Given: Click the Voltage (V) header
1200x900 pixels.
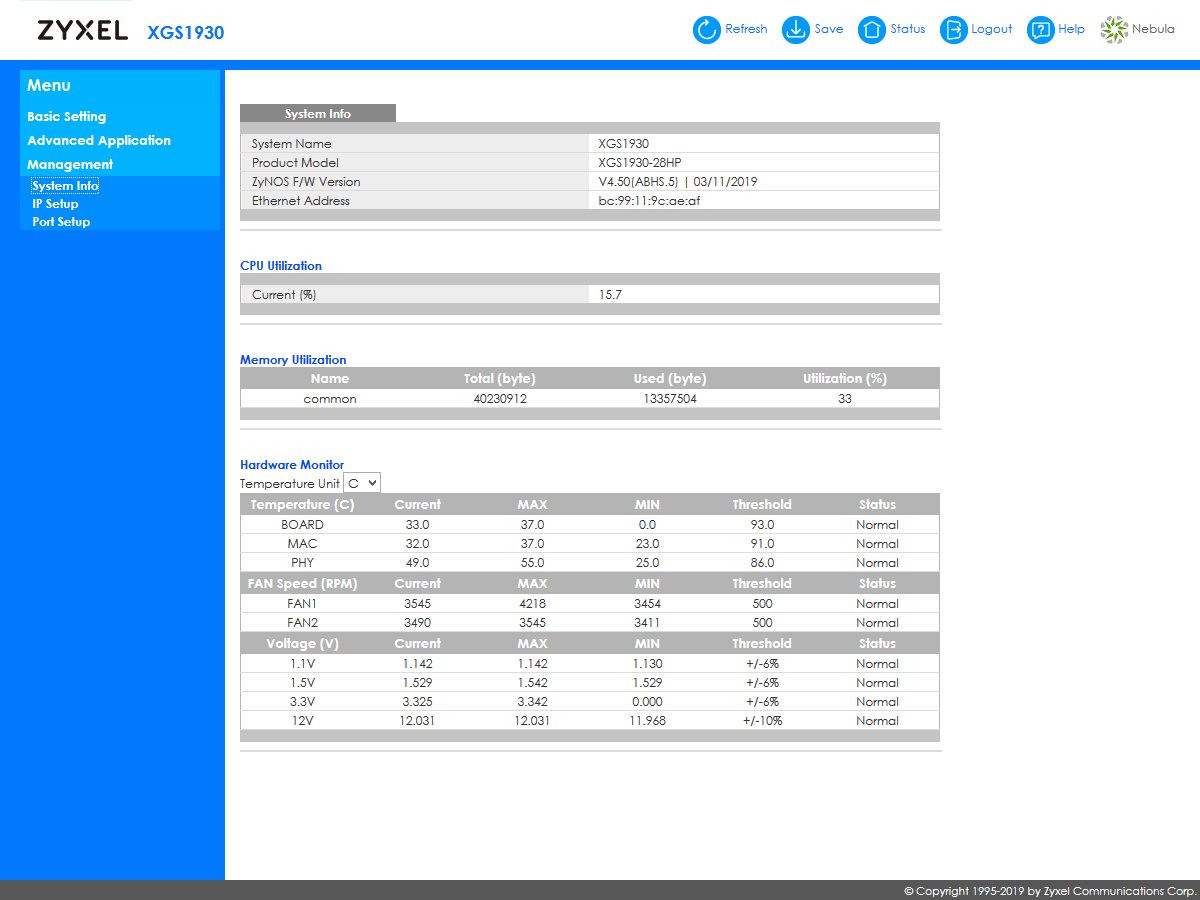Looking at the screenshot, I should 302,644.
